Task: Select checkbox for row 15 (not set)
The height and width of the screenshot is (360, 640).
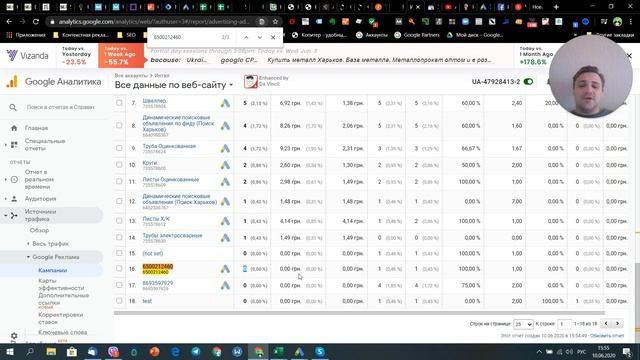Action: 119,253
